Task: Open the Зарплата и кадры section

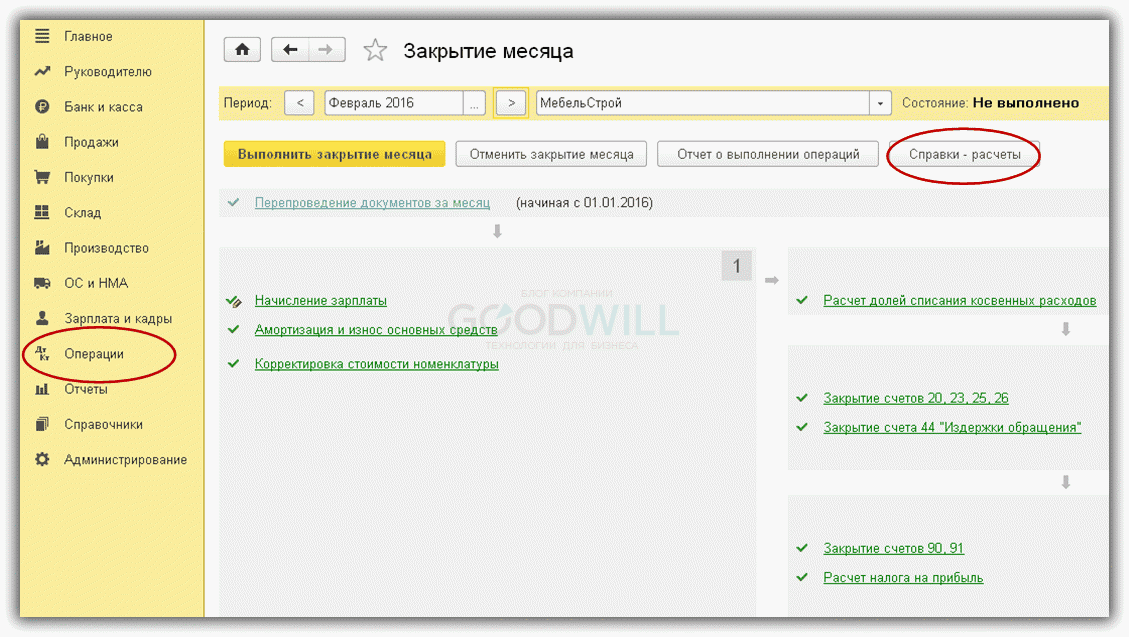Action: [118, 318]
